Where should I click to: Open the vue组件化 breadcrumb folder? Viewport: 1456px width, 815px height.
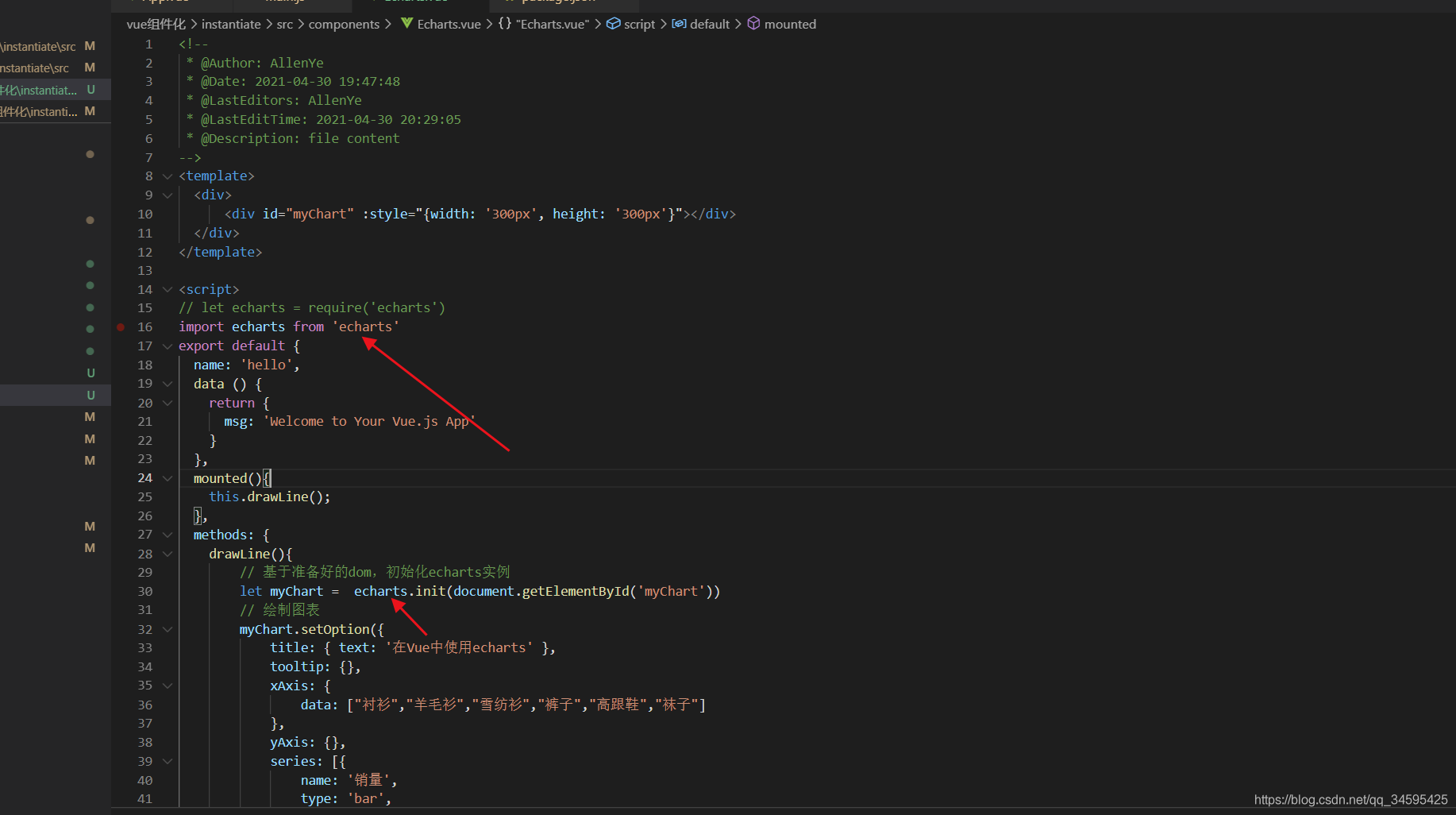156,24
